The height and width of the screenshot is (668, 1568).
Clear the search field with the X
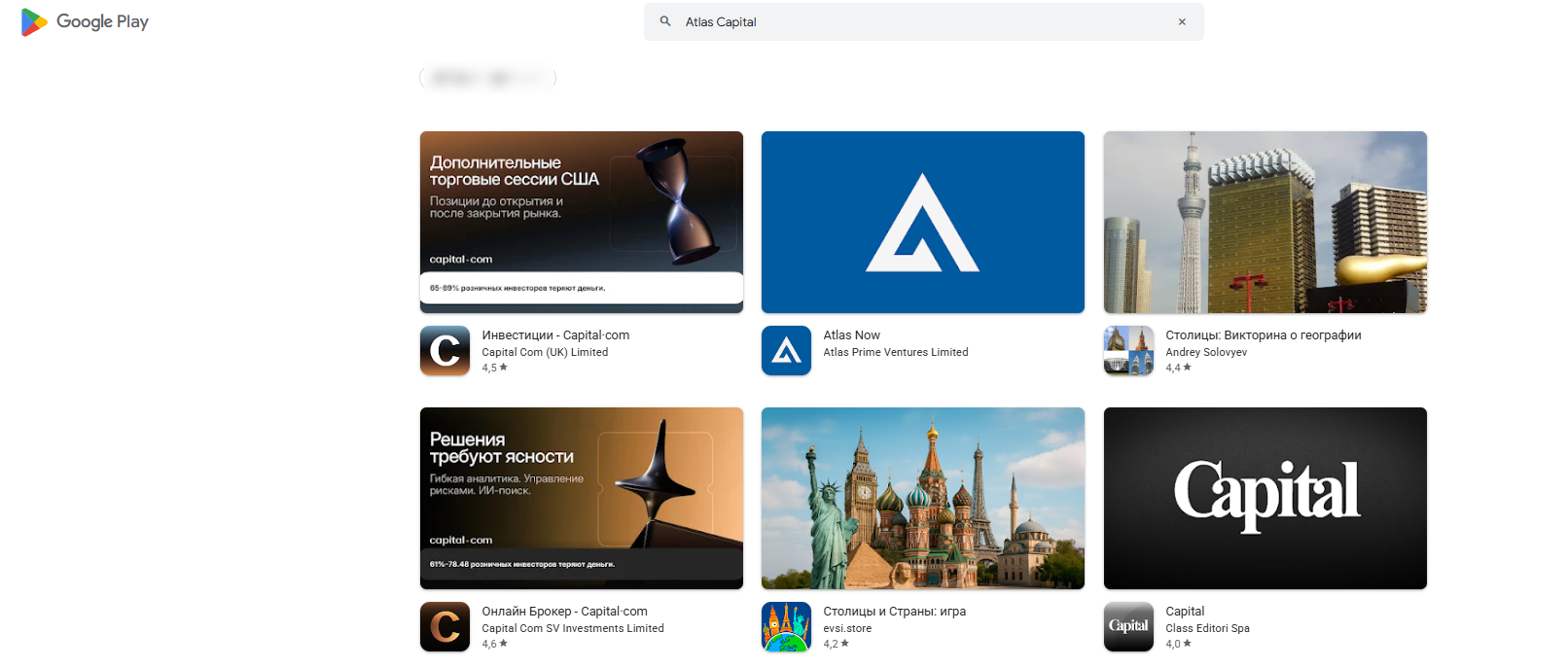1182,21
